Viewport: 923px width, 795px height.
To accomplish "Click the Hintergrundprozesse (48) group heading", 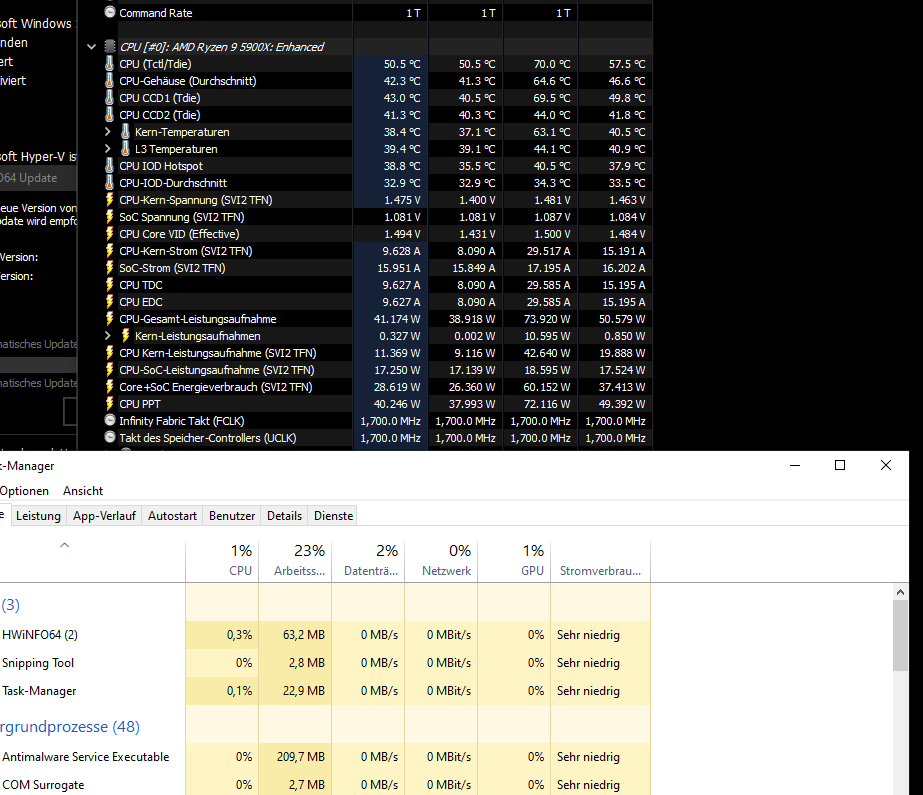I will click(69, 727).
